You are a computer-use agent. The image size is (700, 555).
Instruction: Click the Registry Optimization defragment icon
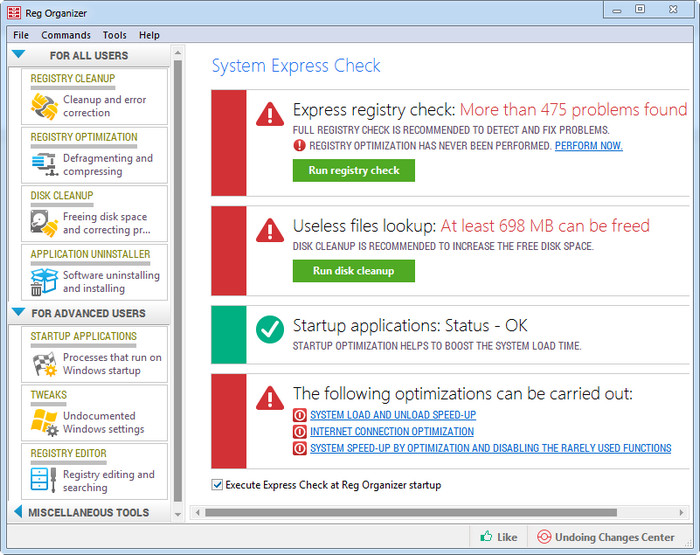click(44, 165)
